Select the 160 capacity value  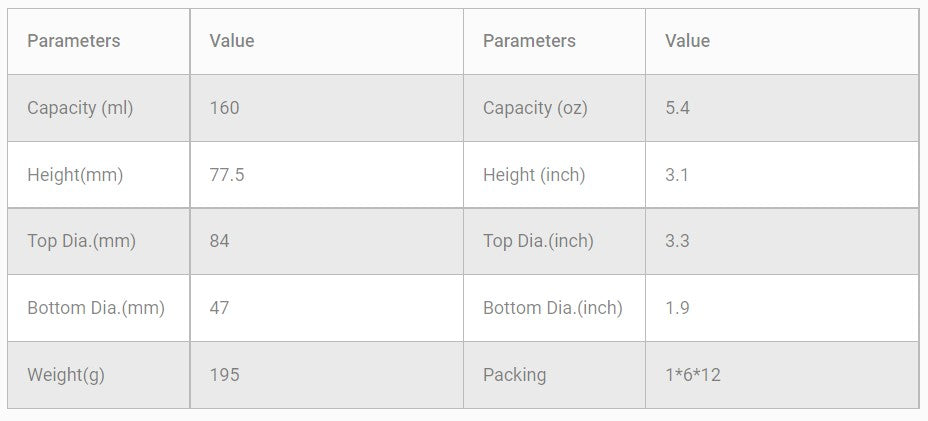click(x=225, y=108)
